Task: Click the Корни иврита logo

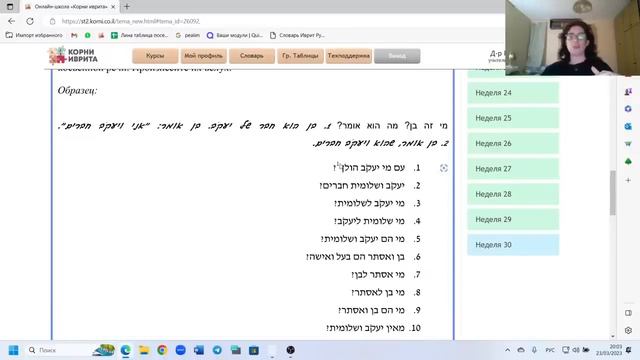Action: (73, 56)
